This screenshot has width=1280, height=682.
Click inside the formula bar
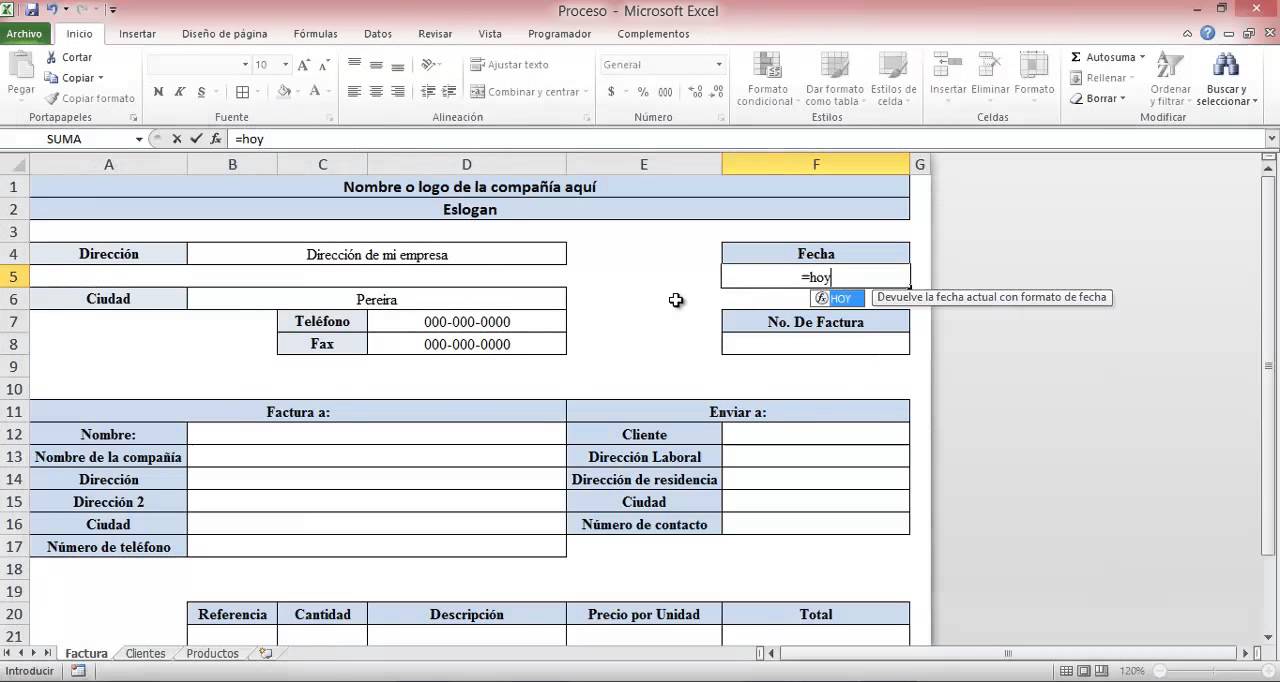coord(745,139)
